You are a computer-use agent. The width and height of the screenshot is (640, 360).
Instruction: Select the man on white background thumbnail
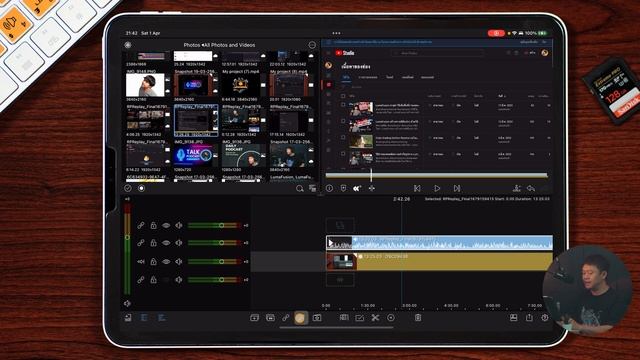point(145,85)
